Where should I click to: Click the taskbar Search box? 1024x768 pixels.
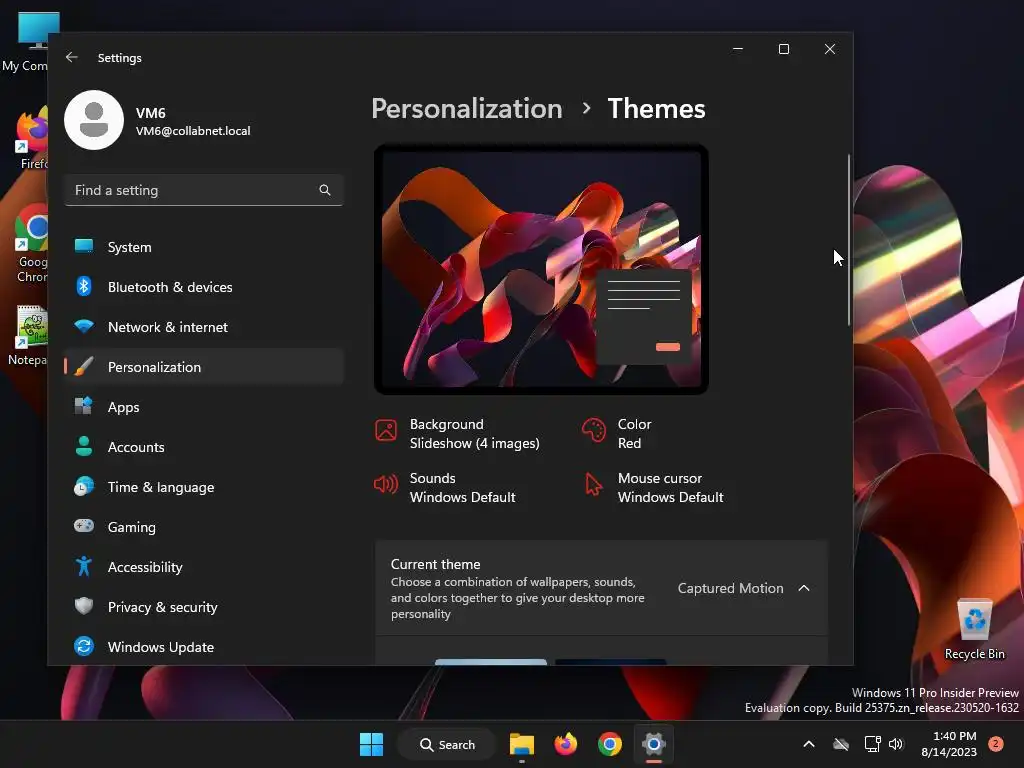click(447, 744)
